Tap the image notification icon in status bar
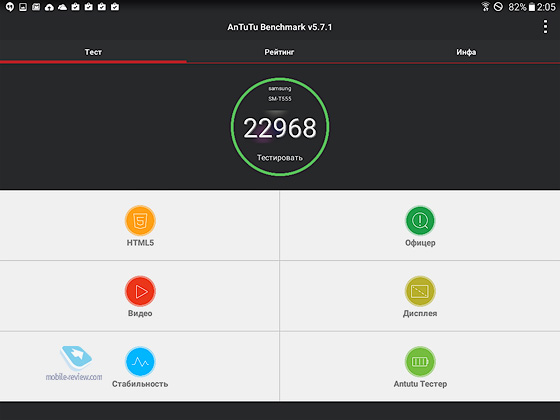This screenshot has height=420, width=560. click(x=23, y=7)
